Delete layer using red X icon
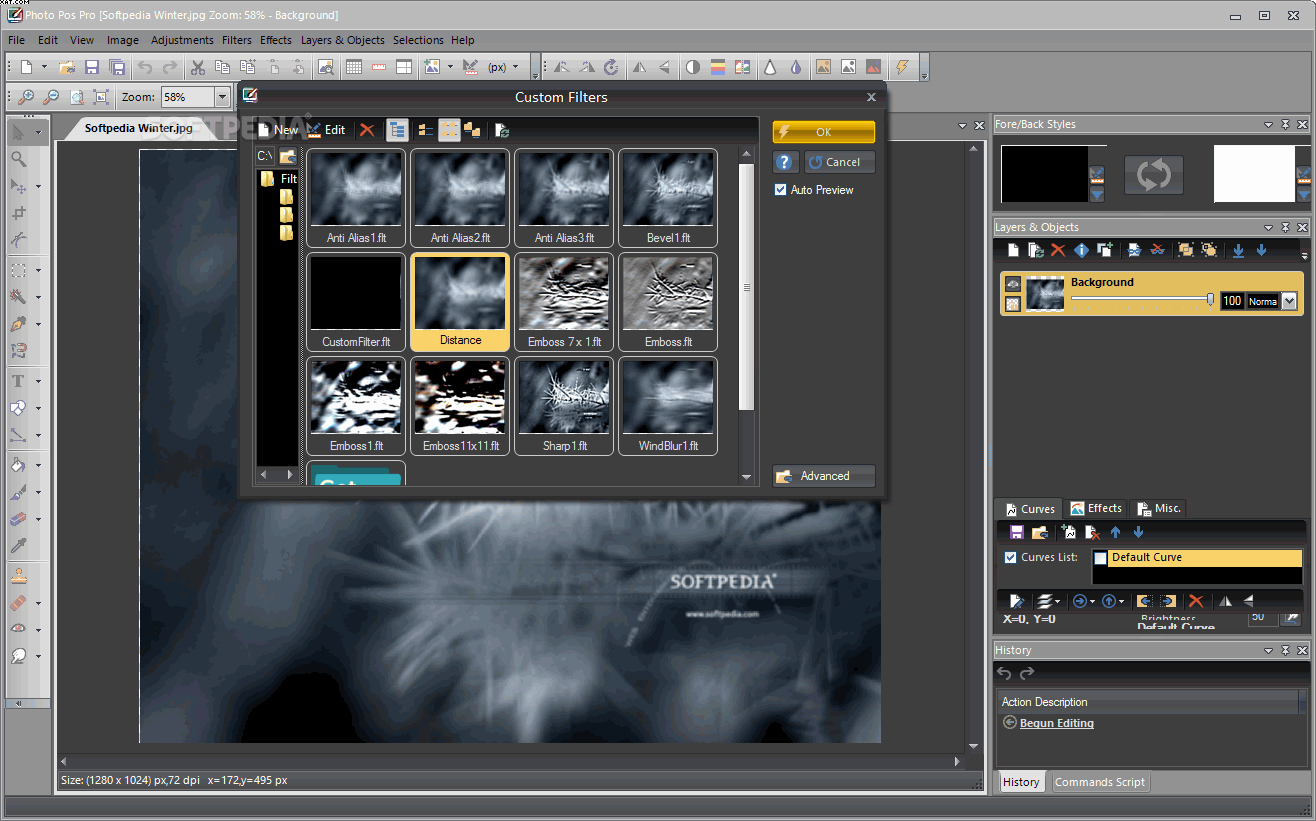This screenshot has height=821, width=1316. point(1057,250)
